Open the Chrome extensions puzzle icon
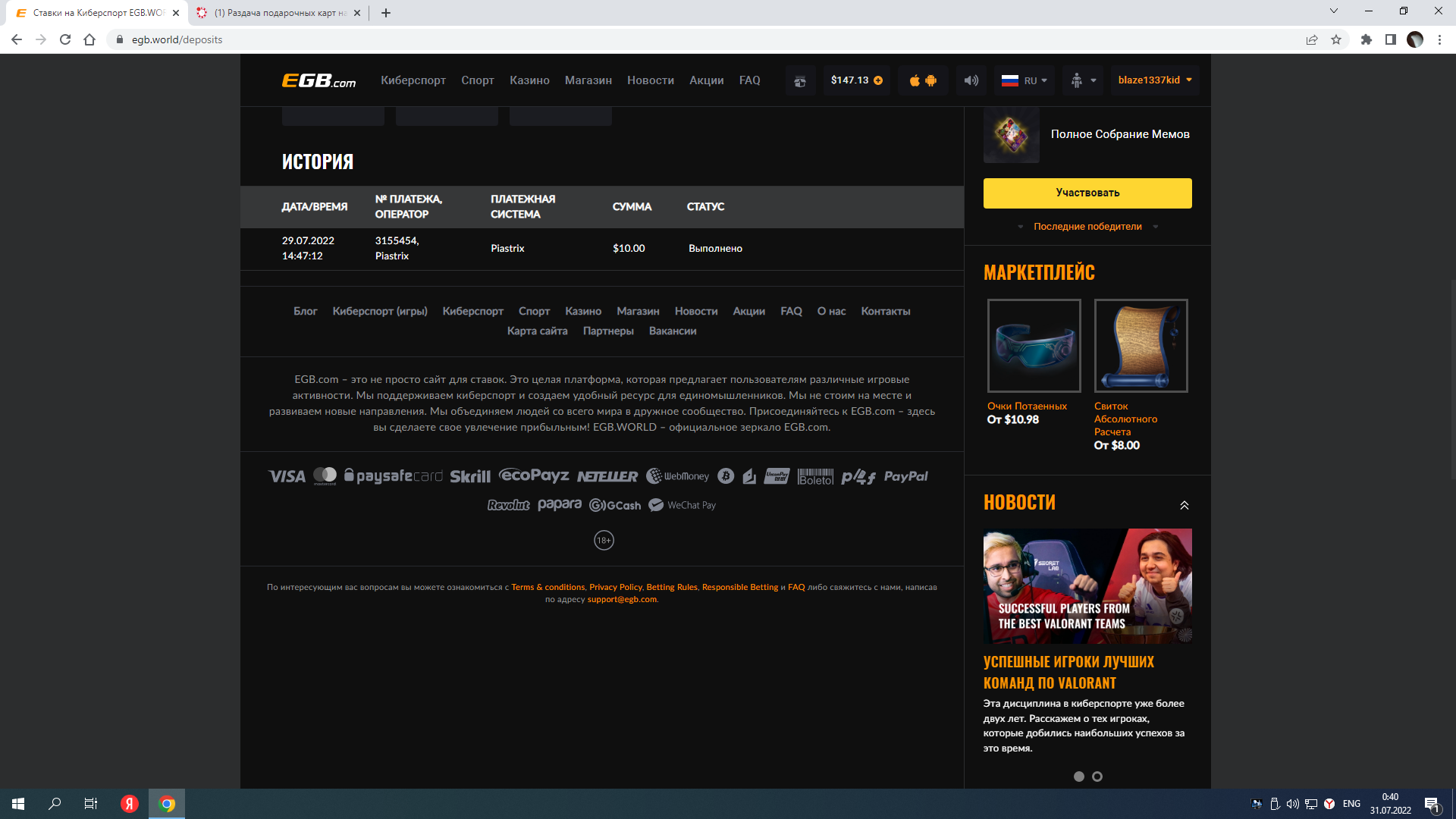Image resolution: width=1456 pixels, height=819 pixels. pos(1366,39)
